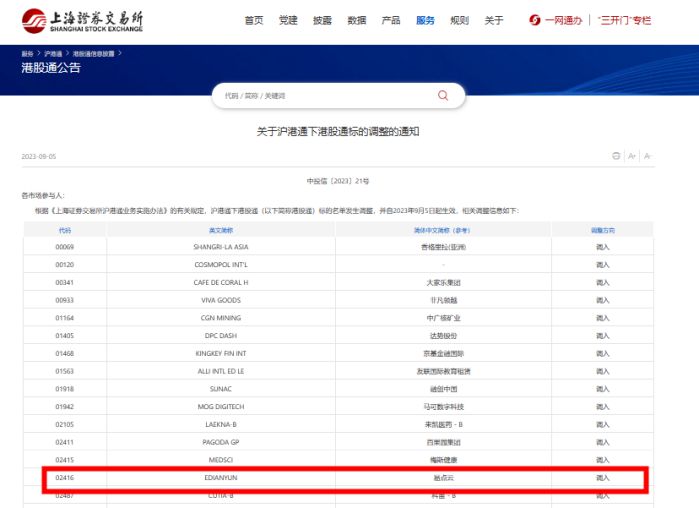Select code cell 01405
This screenshot has height=508, width=699.
click(x=65, y=336)
